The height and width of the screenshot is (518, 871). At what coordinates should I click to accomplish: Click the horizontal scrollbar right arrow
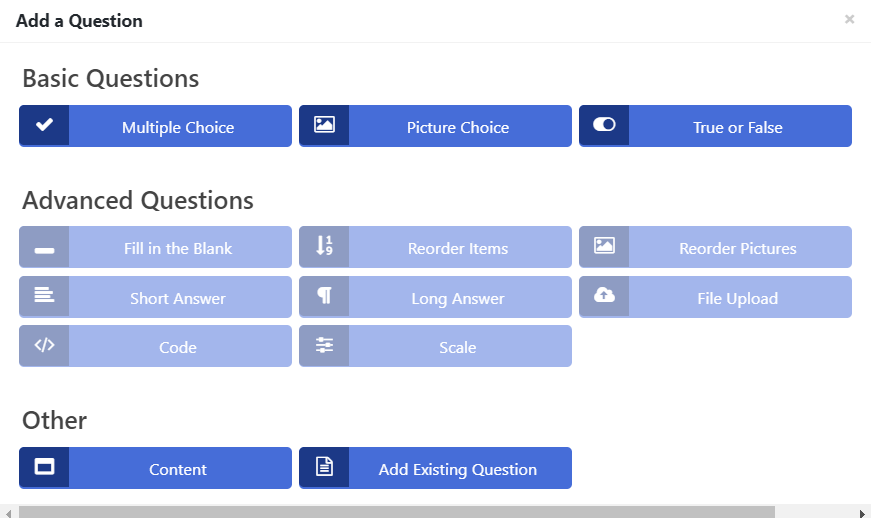coord(863,512)
